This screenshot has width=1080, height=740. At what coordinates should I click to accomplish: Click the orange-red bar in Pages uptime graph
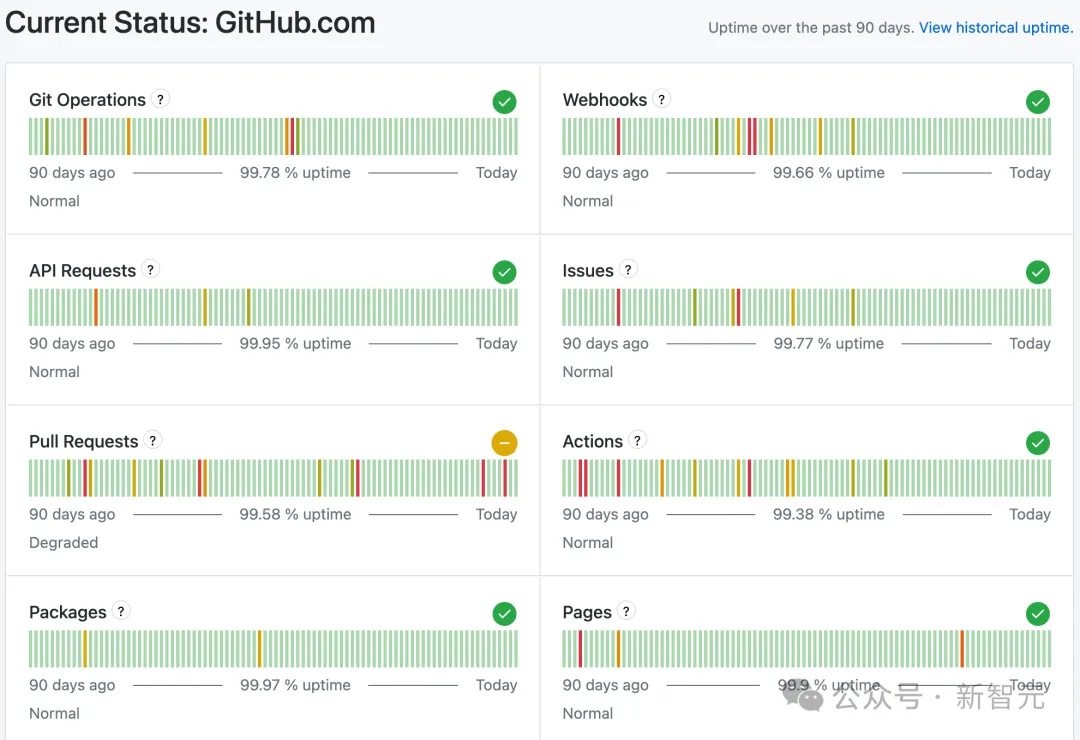coord(962,649)
